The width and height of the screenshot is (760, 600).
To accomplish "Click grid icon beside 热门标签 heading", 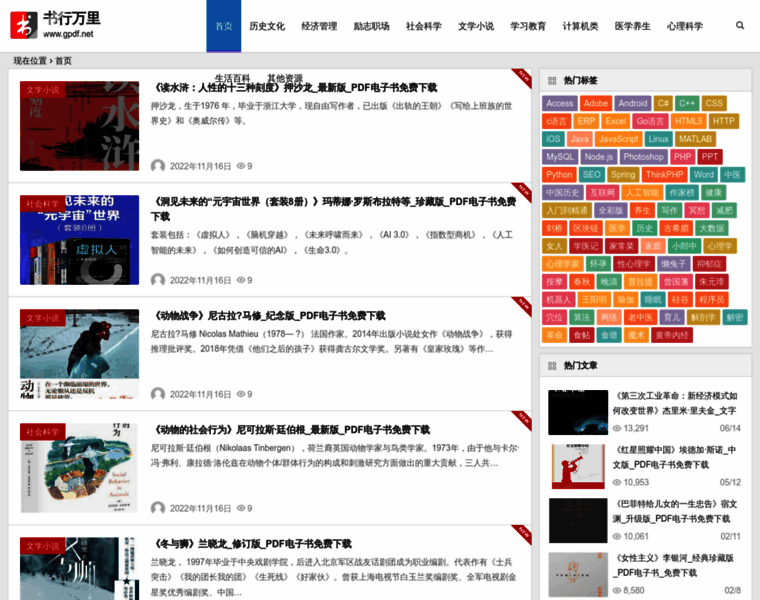I will 552,80.
